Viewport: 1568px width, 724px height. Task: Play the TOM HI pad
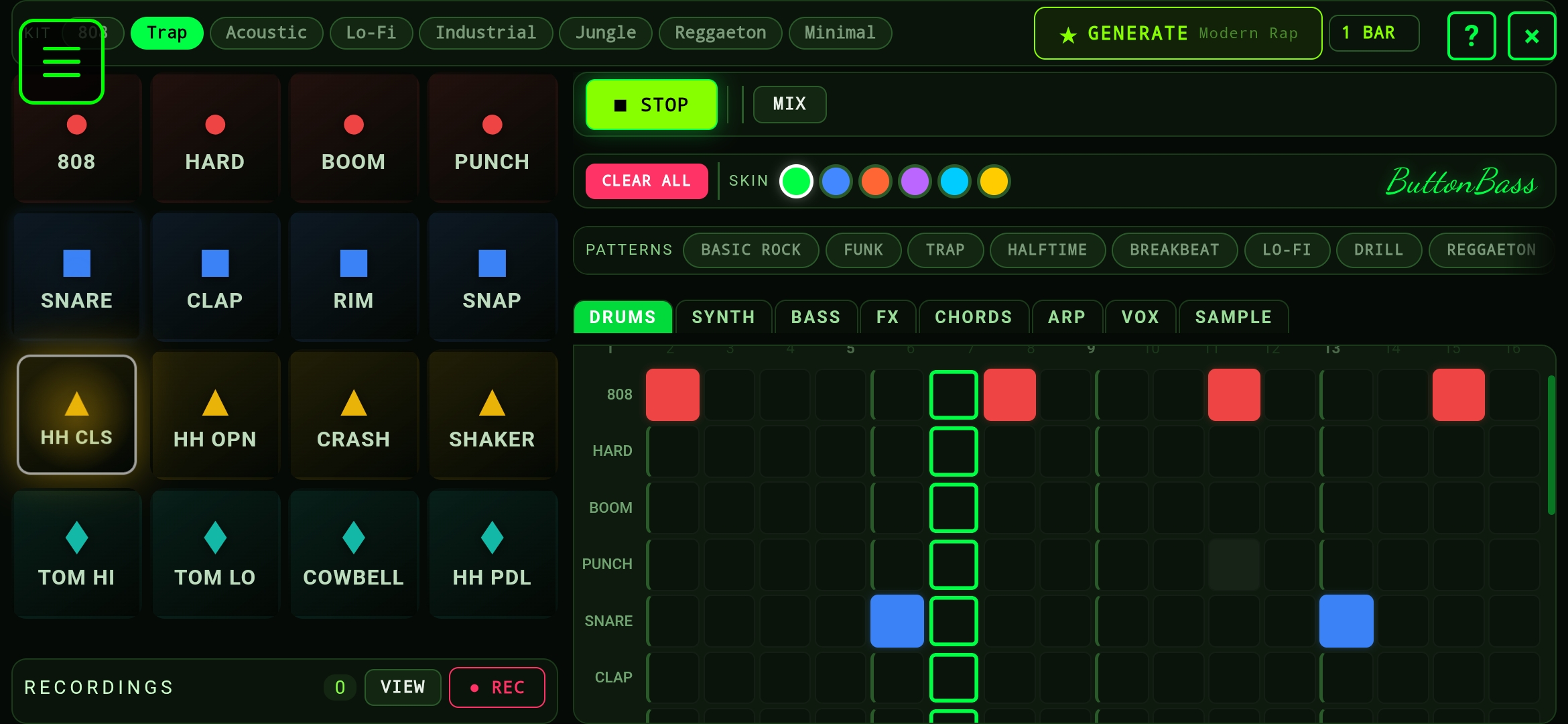point(76,554)
